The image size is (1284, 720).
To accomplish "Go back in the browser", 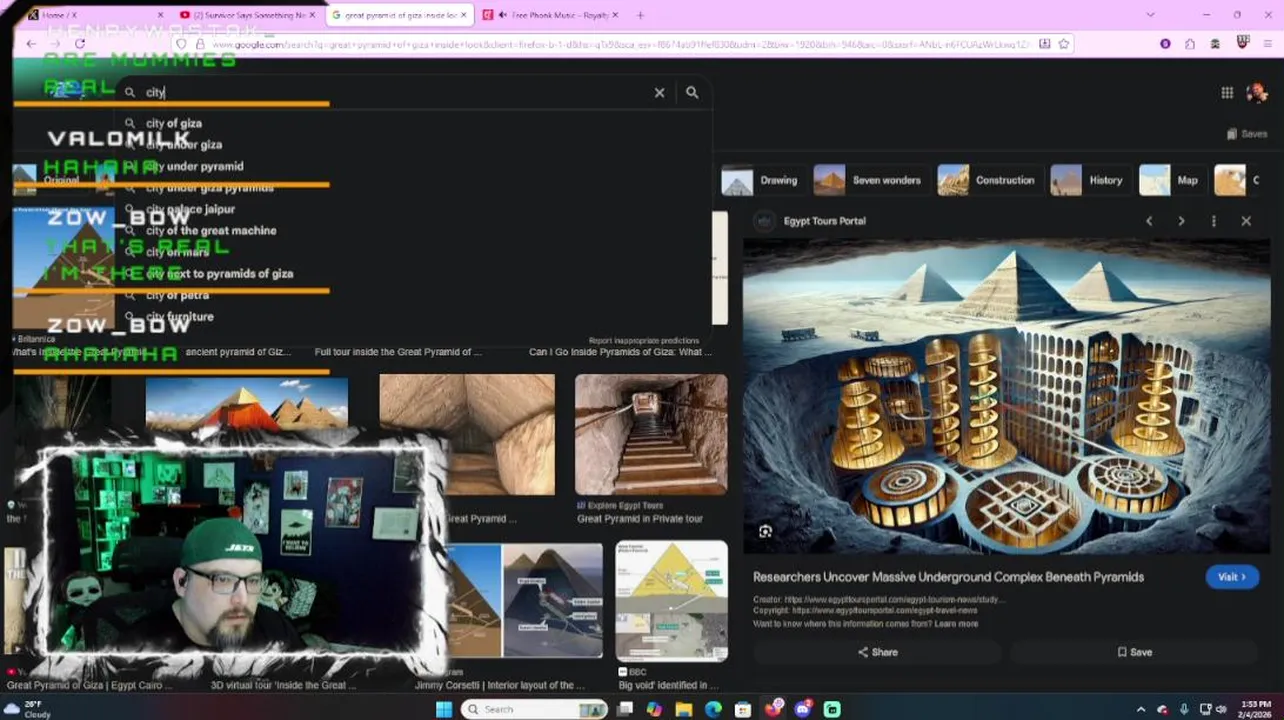I will point(31,44).
